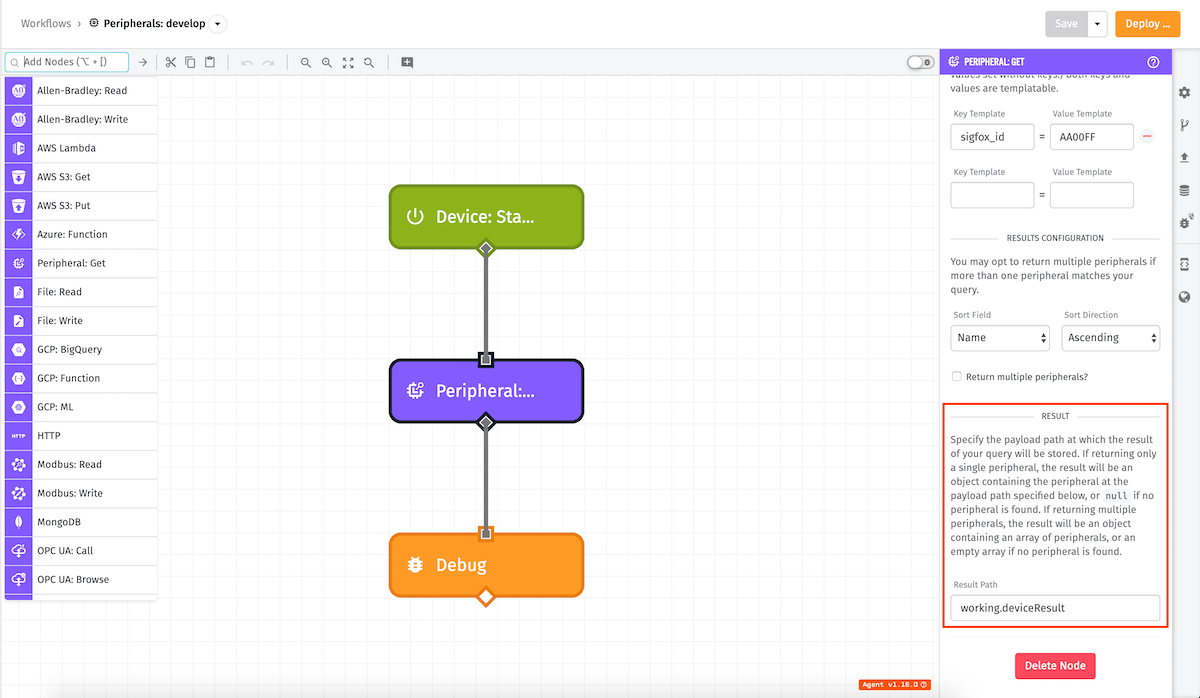
Task: Open the Sort Field Name dropdown
Action: [x=1000, y=338]
